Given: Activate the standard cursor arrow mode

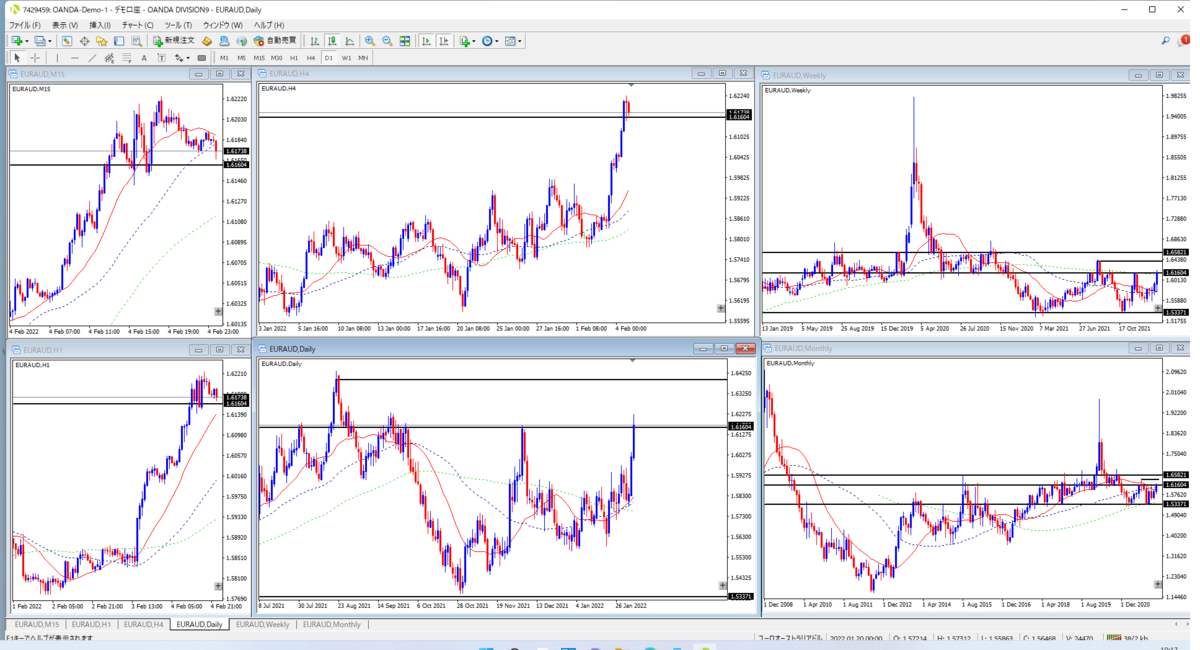Looking at the screenshot, I should click(x=17, y=58).
